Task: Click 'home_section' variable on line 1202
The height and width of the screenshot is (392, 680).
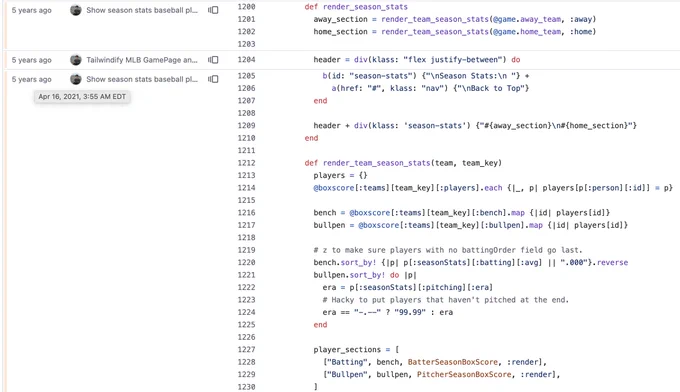Action: (340, 32)
